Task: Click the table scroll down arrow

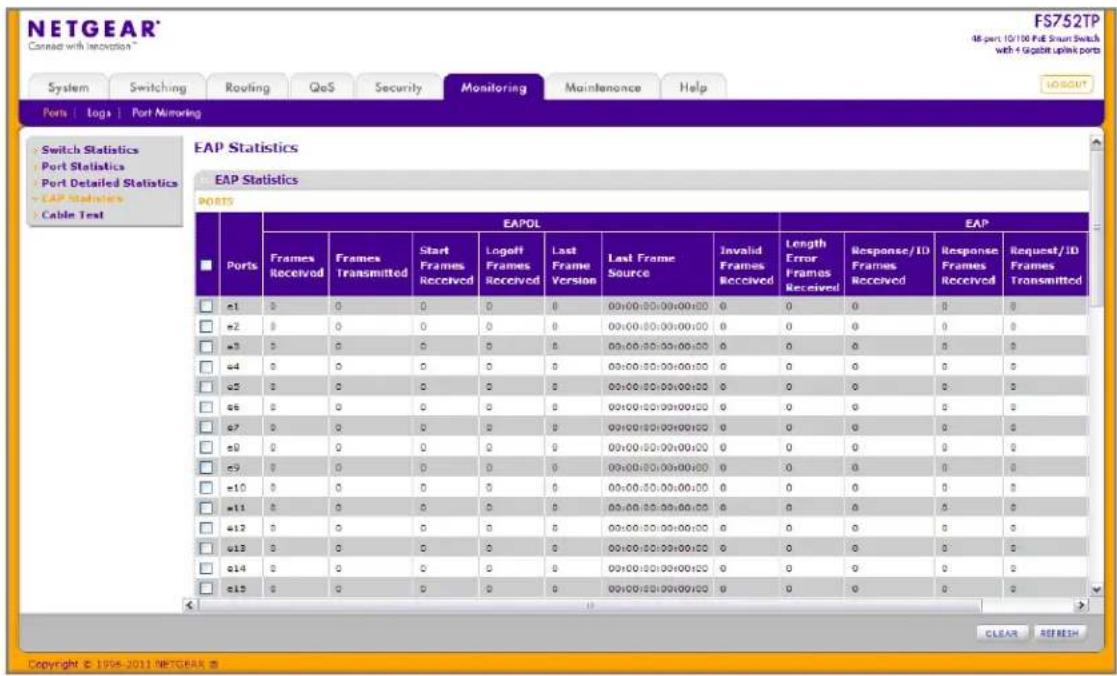Action: pos(1096,590)
